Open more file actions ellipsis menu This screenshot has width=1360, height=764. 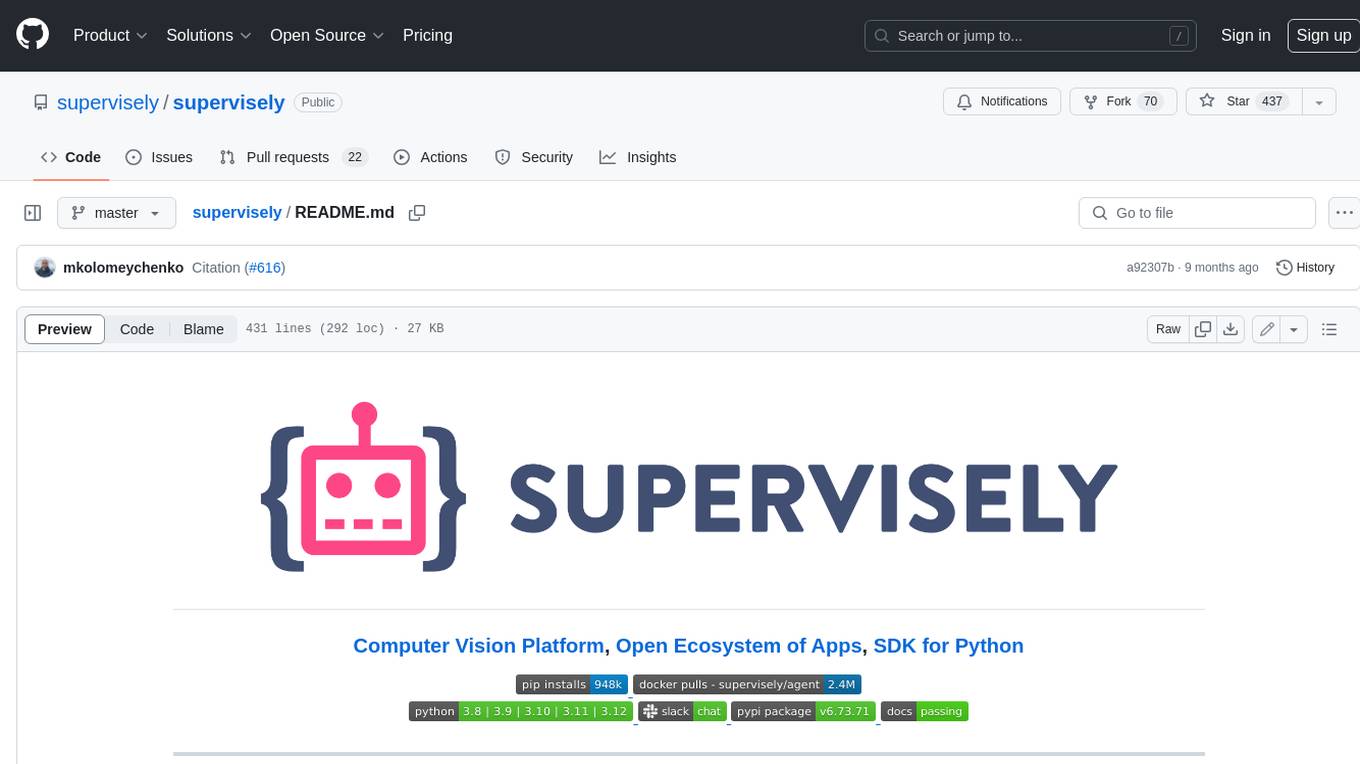pos(1344,213)
